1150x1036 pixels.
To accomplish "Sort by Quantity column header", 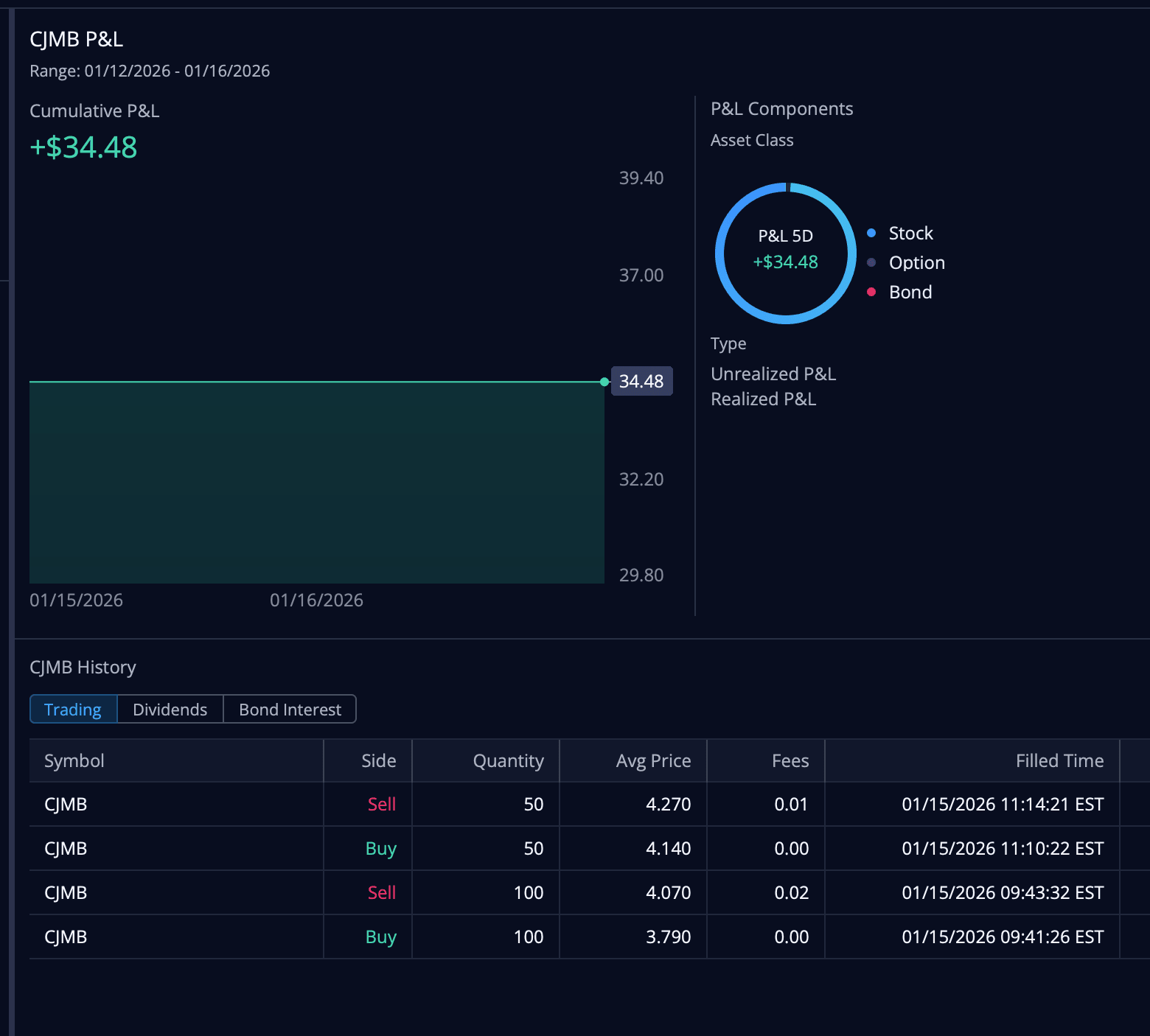I will tap(508, 760).
